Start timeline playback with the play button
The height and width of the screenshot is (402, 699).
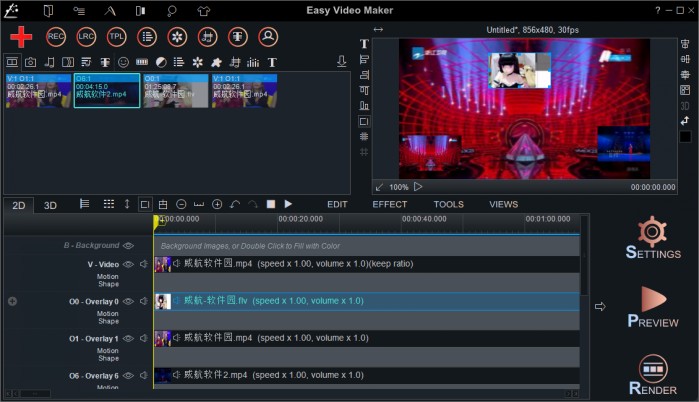(288, 204)
